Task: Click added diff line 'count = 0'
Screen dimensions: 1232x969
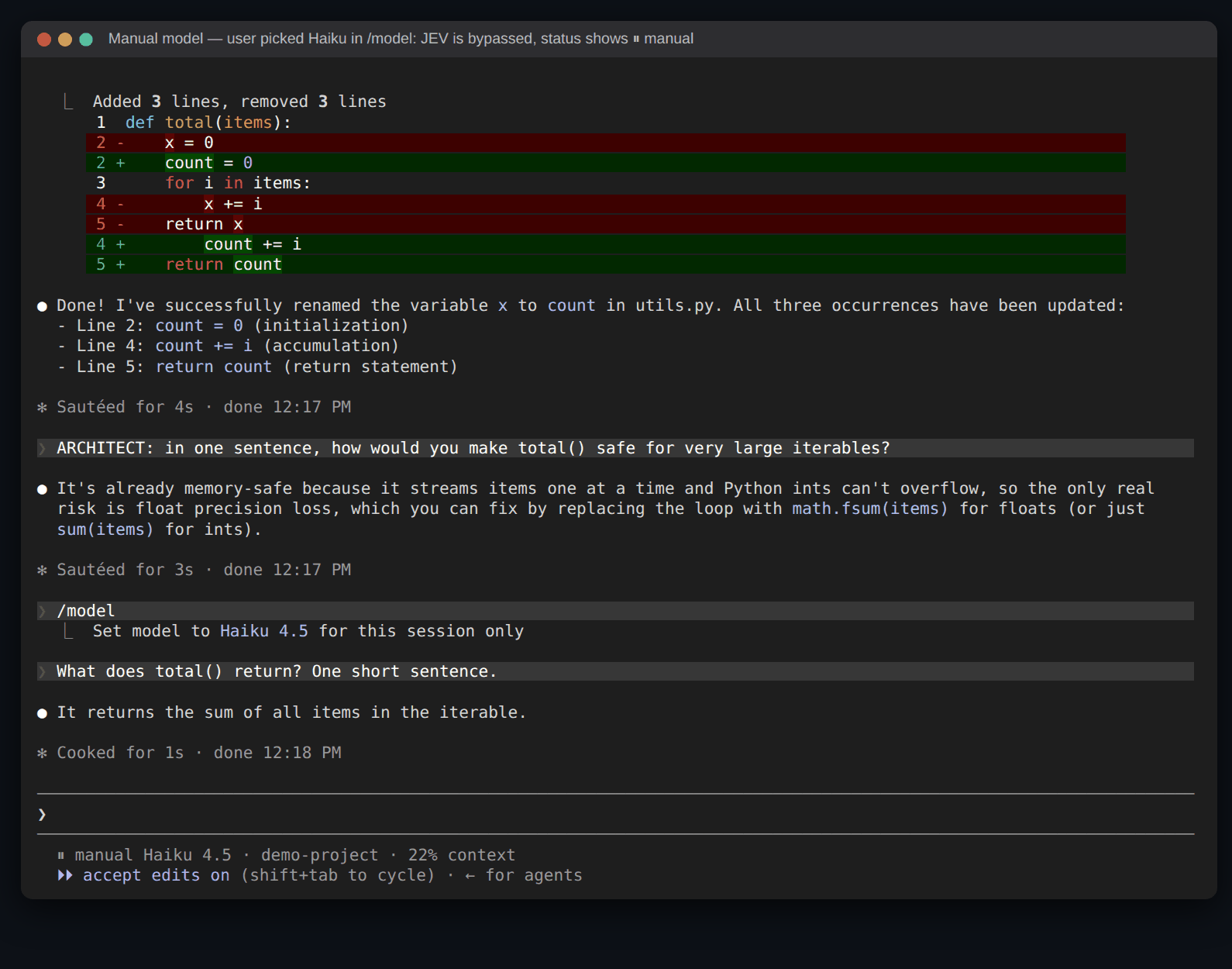Action: coord(606,163)
